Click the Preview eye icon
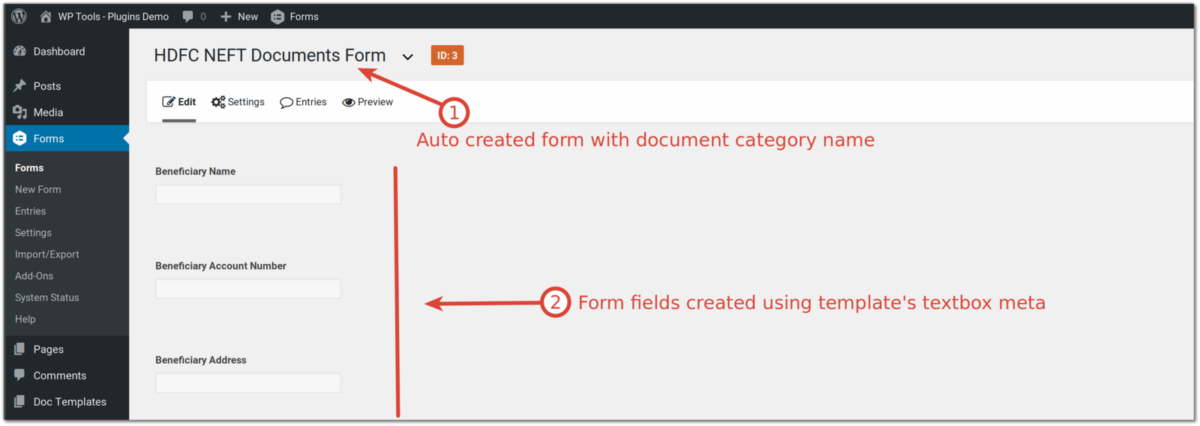 click(x=349, y=102)
